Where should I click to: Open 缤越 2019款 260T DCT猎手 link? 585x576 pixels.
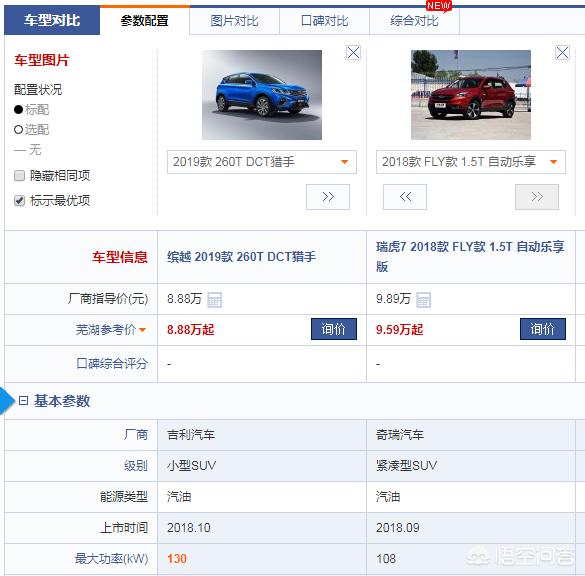(241, 257)
